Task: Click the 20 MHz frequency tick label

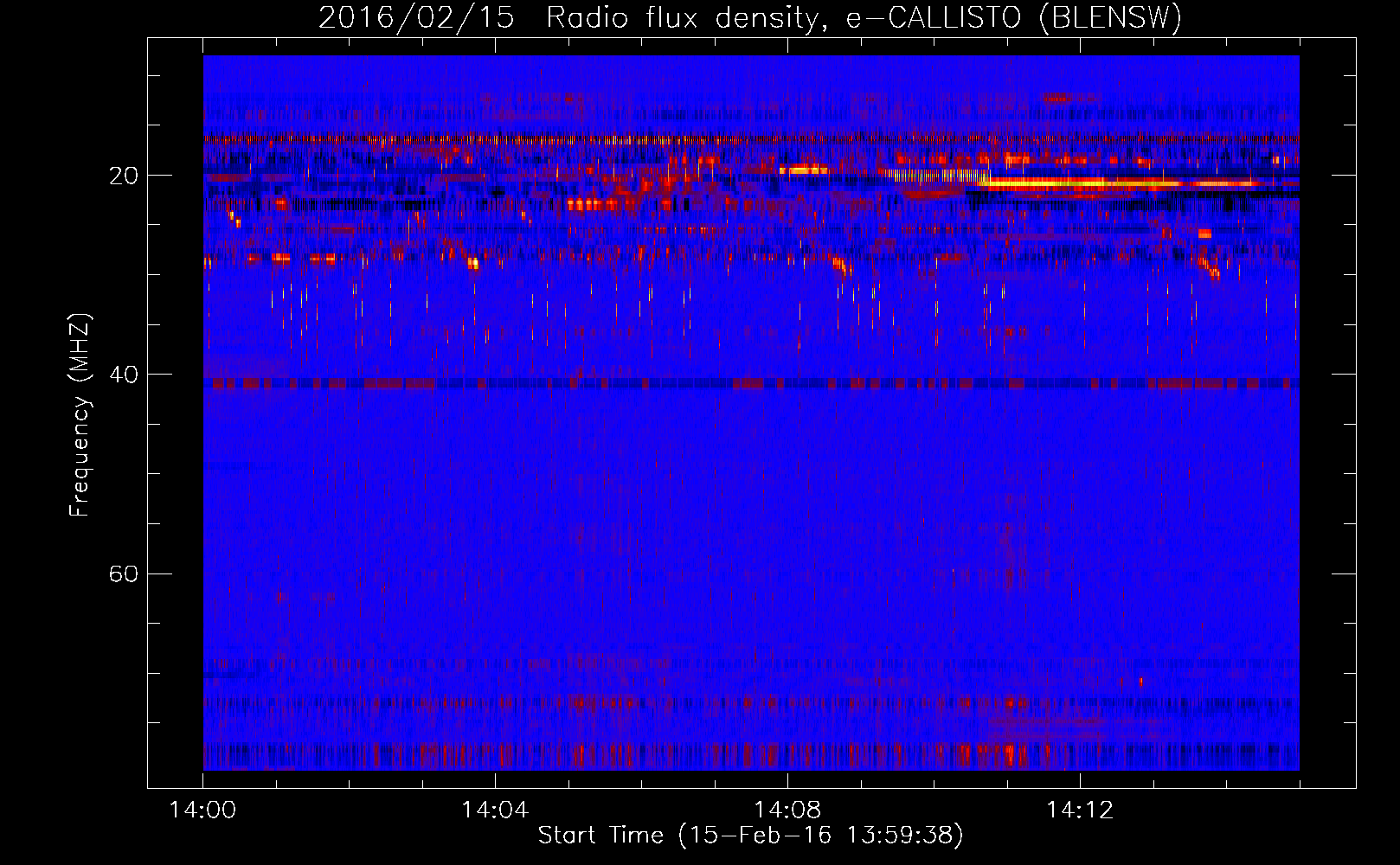Action: (124, 176)
